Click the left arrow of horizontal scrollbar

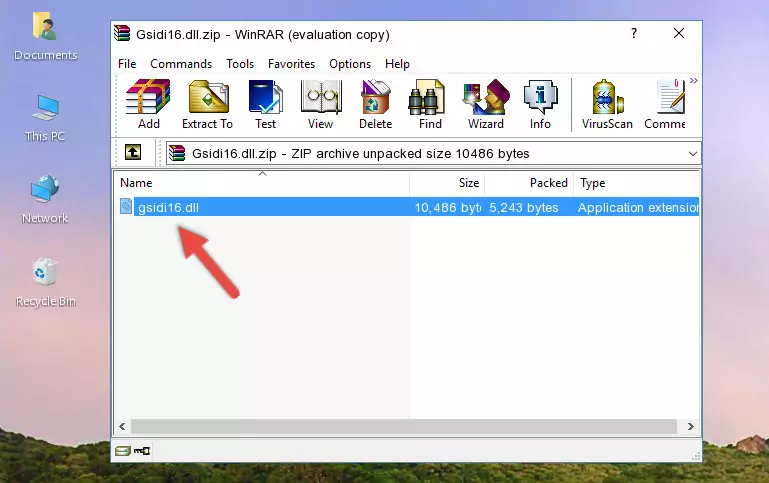[123, 427]
